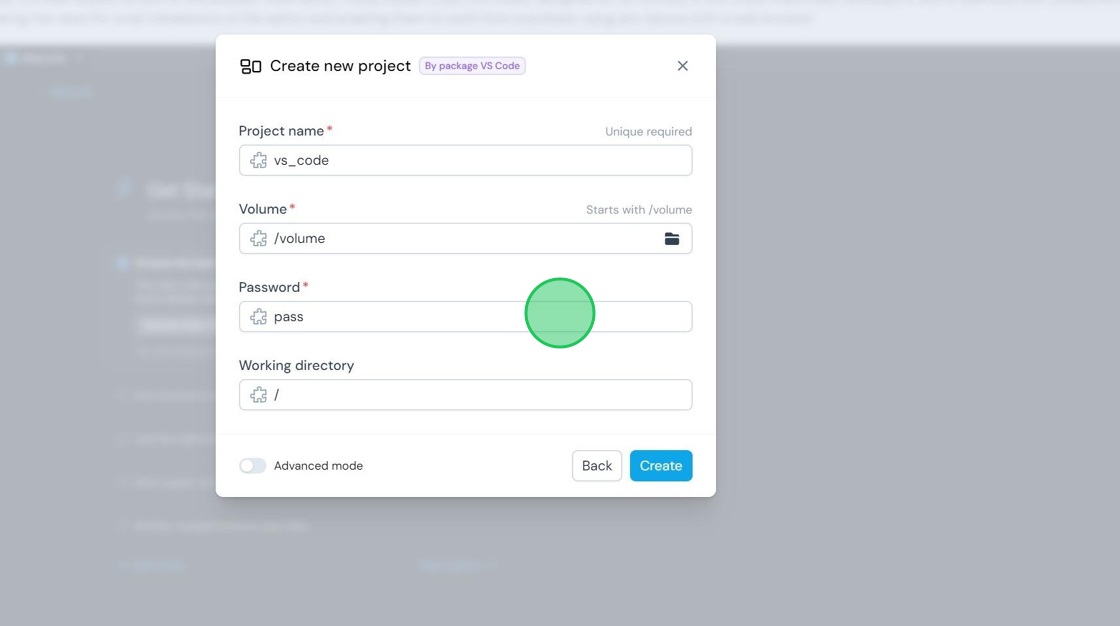
Task: Click the Create new project title
Action: coord(340,66)
